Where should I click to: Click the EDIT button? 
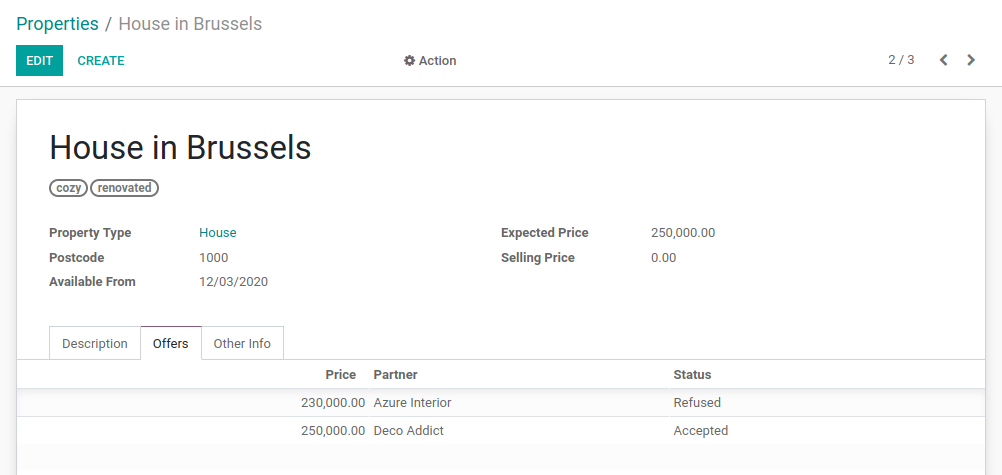point(39,61)
